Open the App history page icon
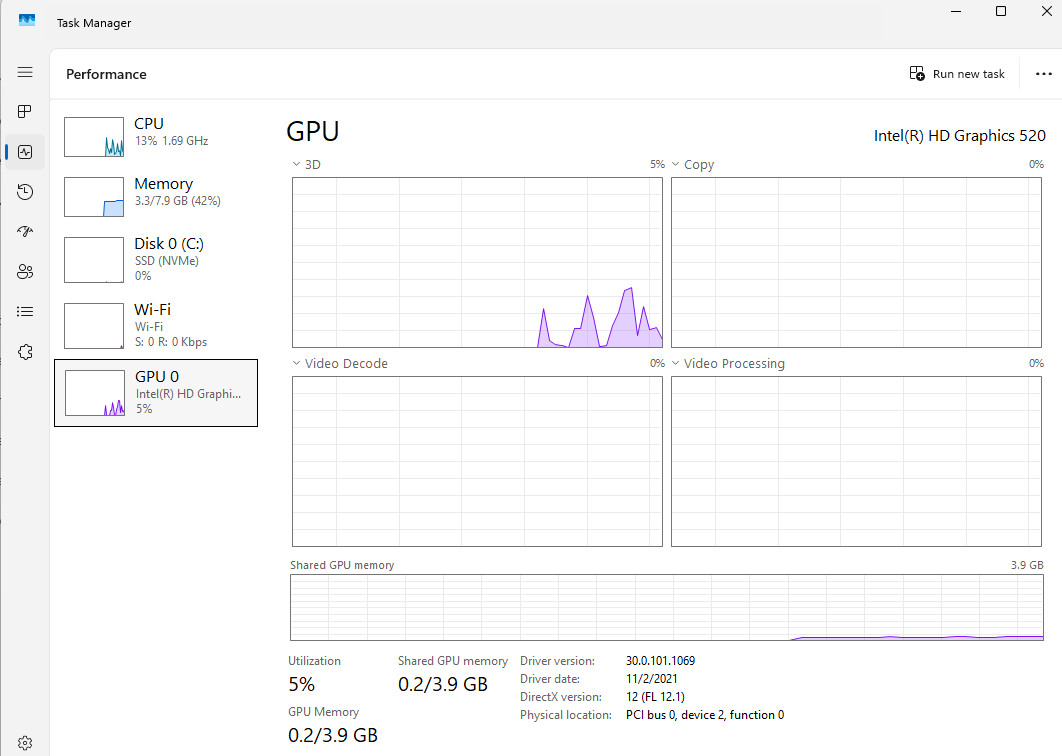The width and height of the screenshot is (1062, 756). coord(25,192)
